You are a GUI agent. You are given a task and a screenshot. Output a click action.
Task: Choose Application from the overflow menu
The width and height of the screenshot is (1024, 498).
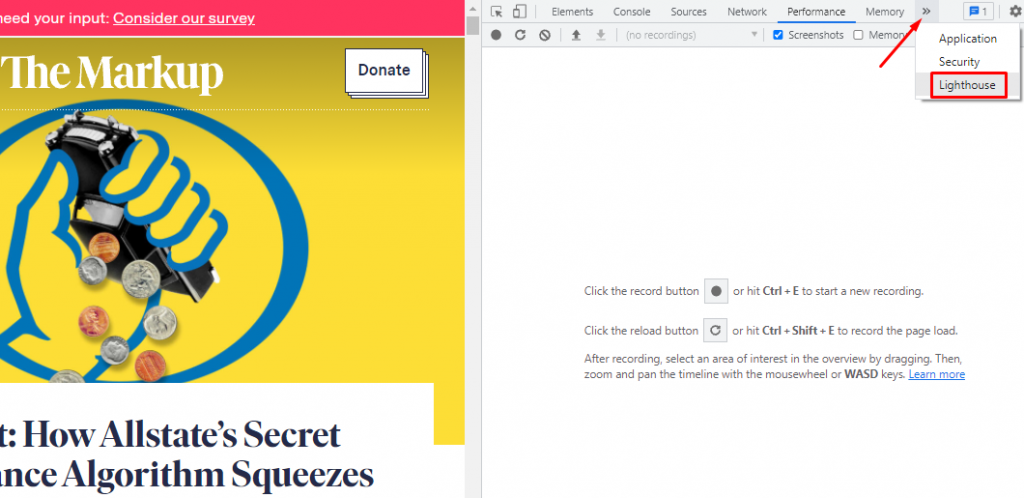[x=967, y=39]
